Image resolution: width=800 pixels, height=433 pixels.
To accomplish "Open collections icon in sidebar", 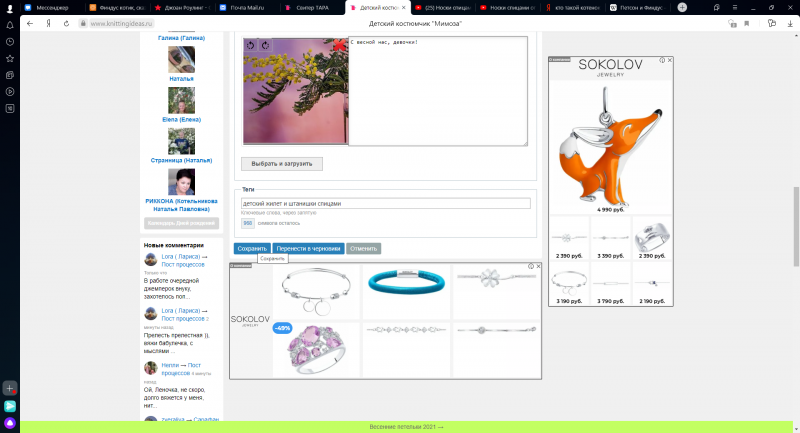I will [x=10, y=75].
